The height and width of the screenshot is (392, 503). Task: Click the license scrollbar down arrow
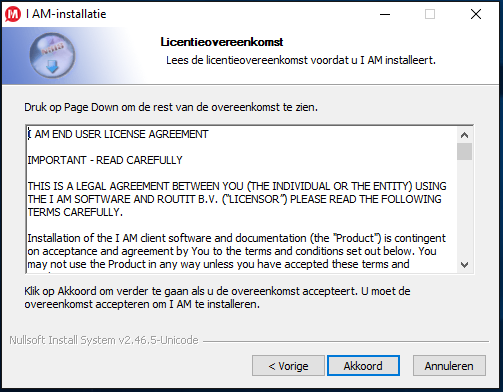coord(464,265)
